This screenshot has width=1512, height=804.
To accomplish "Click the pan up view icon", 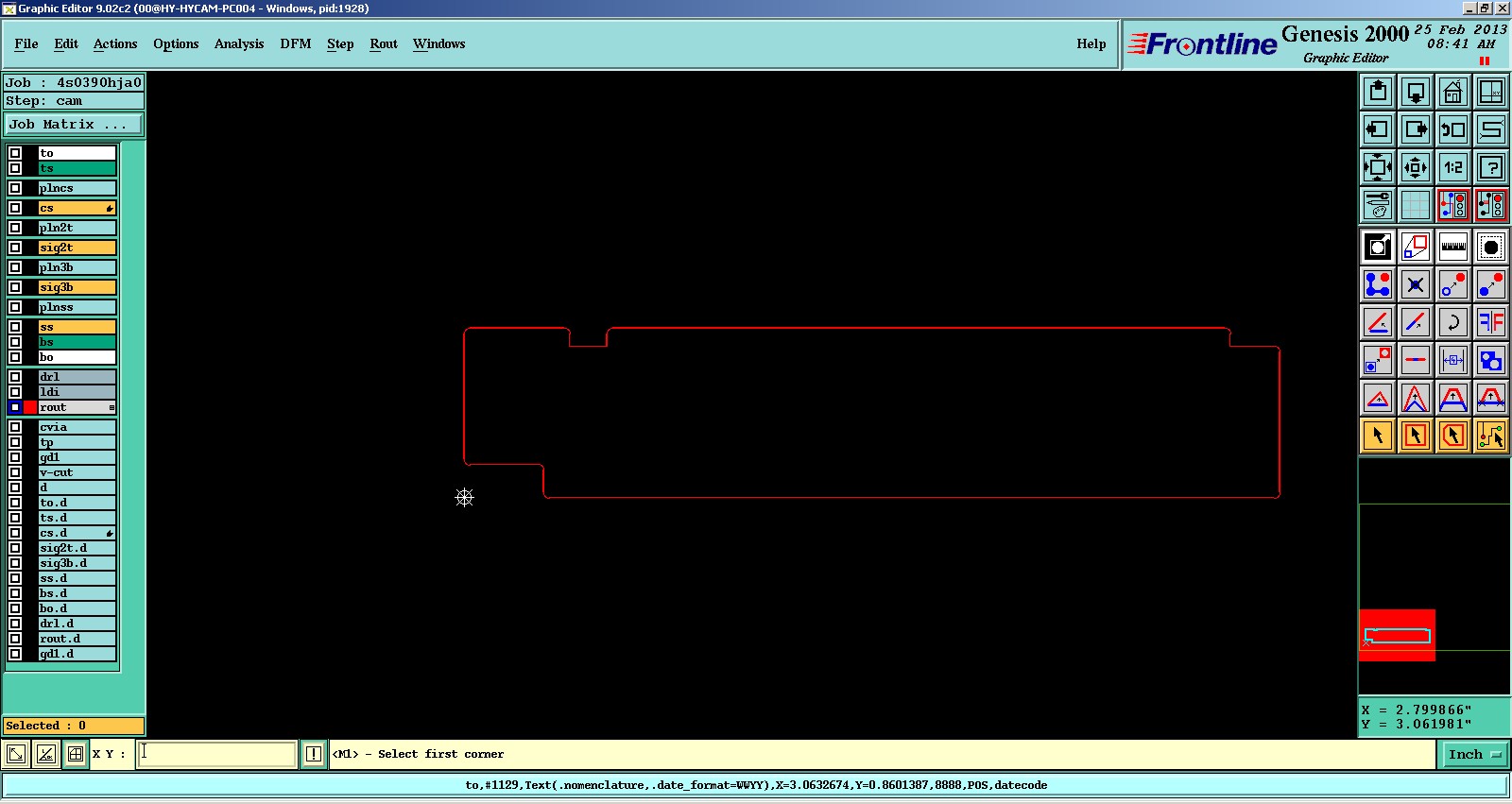I will (x=1378, y=92).
